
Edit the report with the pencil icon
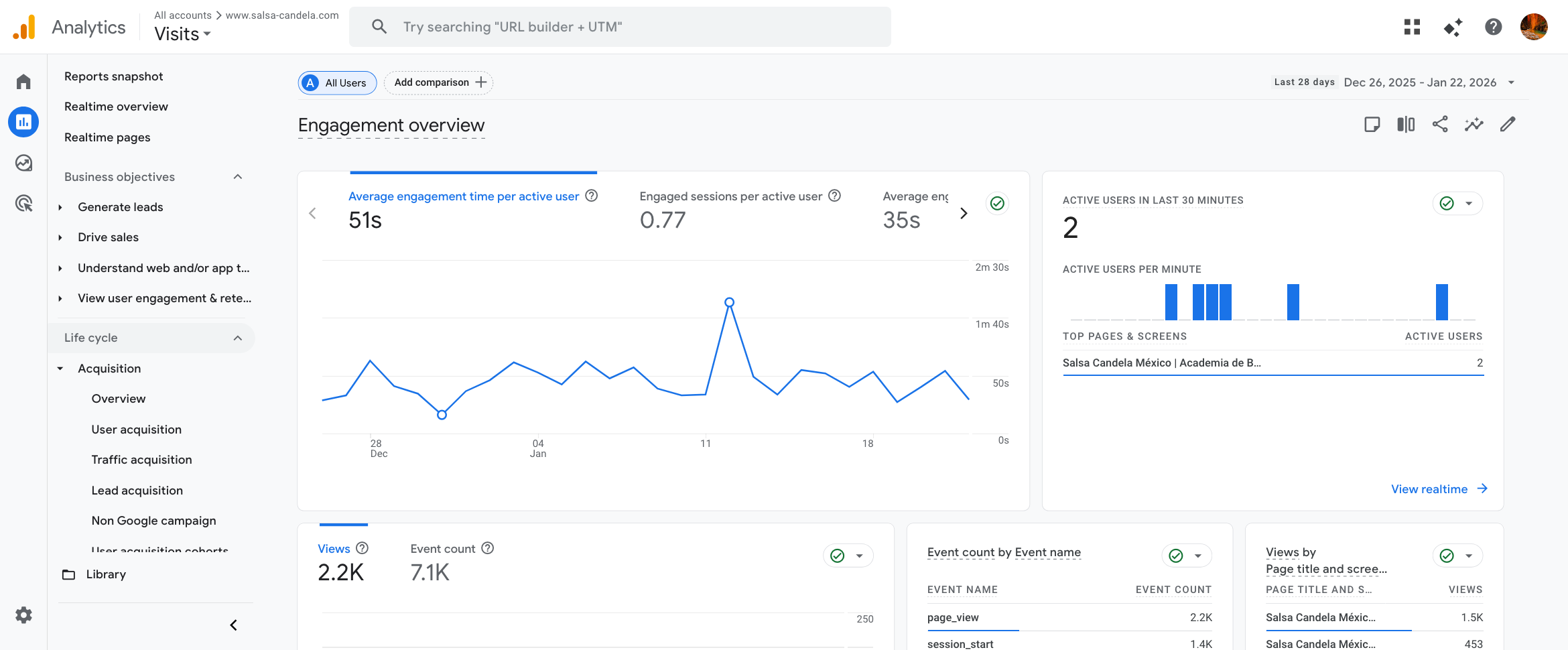click(1508, 124)
